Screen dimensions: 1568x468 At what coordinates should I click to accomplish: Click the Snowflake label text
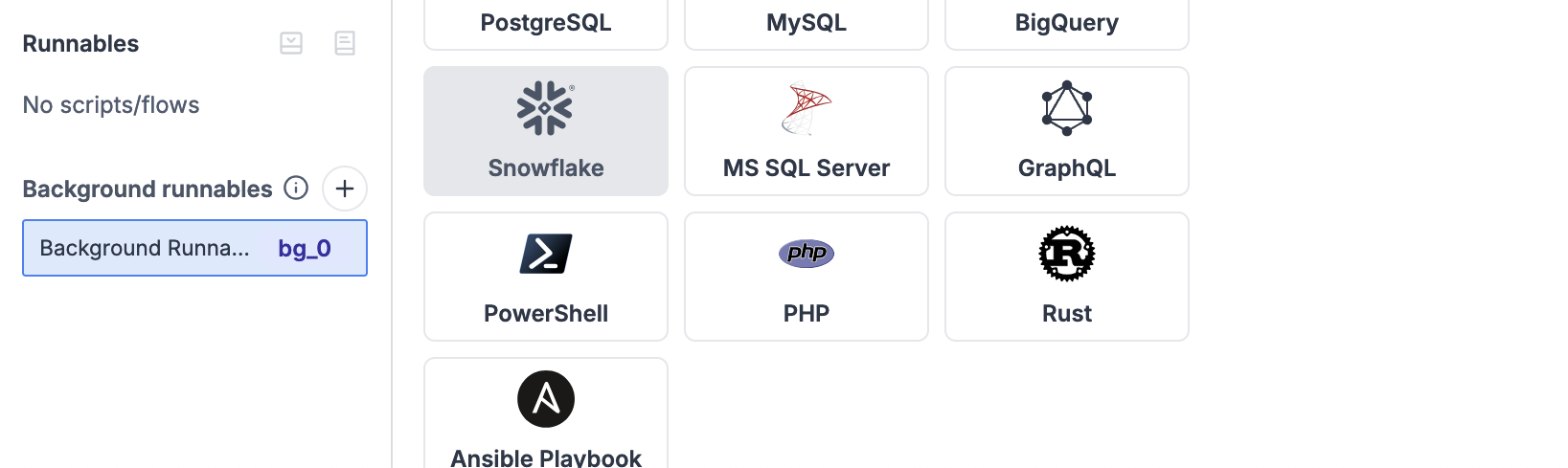coord(545,168)
